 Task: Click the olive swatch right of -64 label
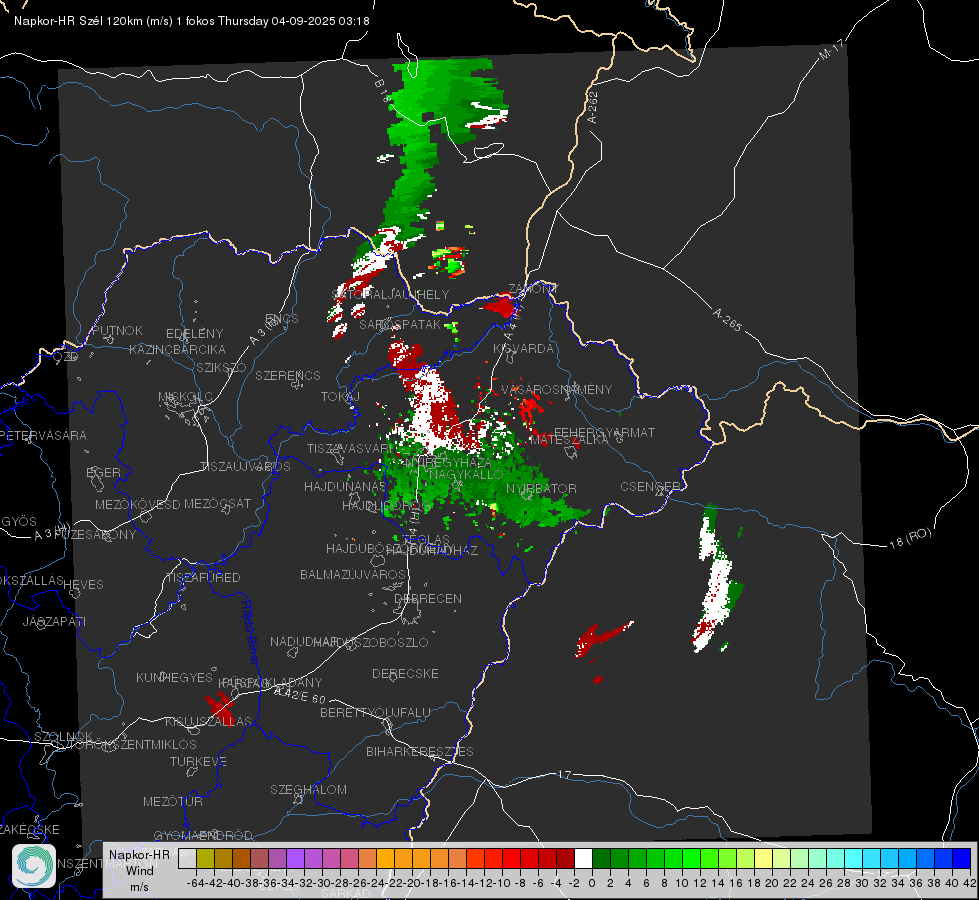pos(205,858)
